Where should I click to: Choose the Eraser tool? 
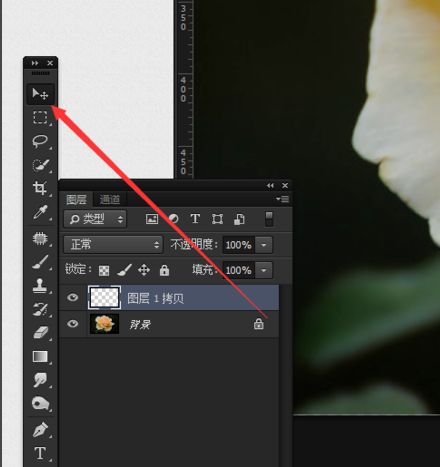coord(40,333)
